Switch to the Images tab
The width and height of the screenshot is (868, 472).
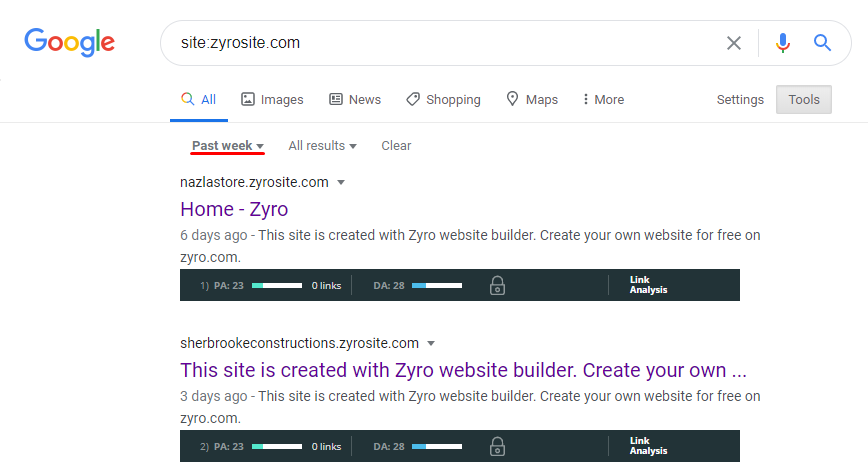tap(272, 100)
